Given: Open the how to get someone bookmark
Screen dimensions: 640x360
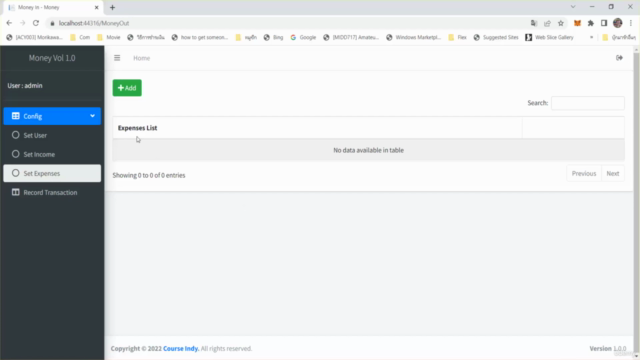Looking at the screenshot, I should click(200, 37).
